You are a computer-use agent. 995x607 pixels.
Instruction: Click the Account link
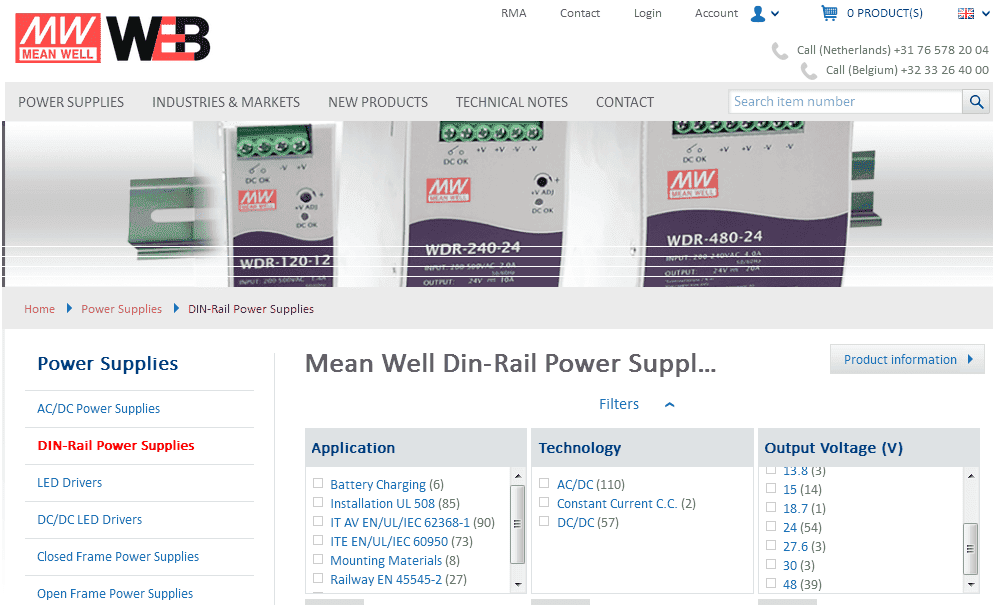[x=716, y=13]
